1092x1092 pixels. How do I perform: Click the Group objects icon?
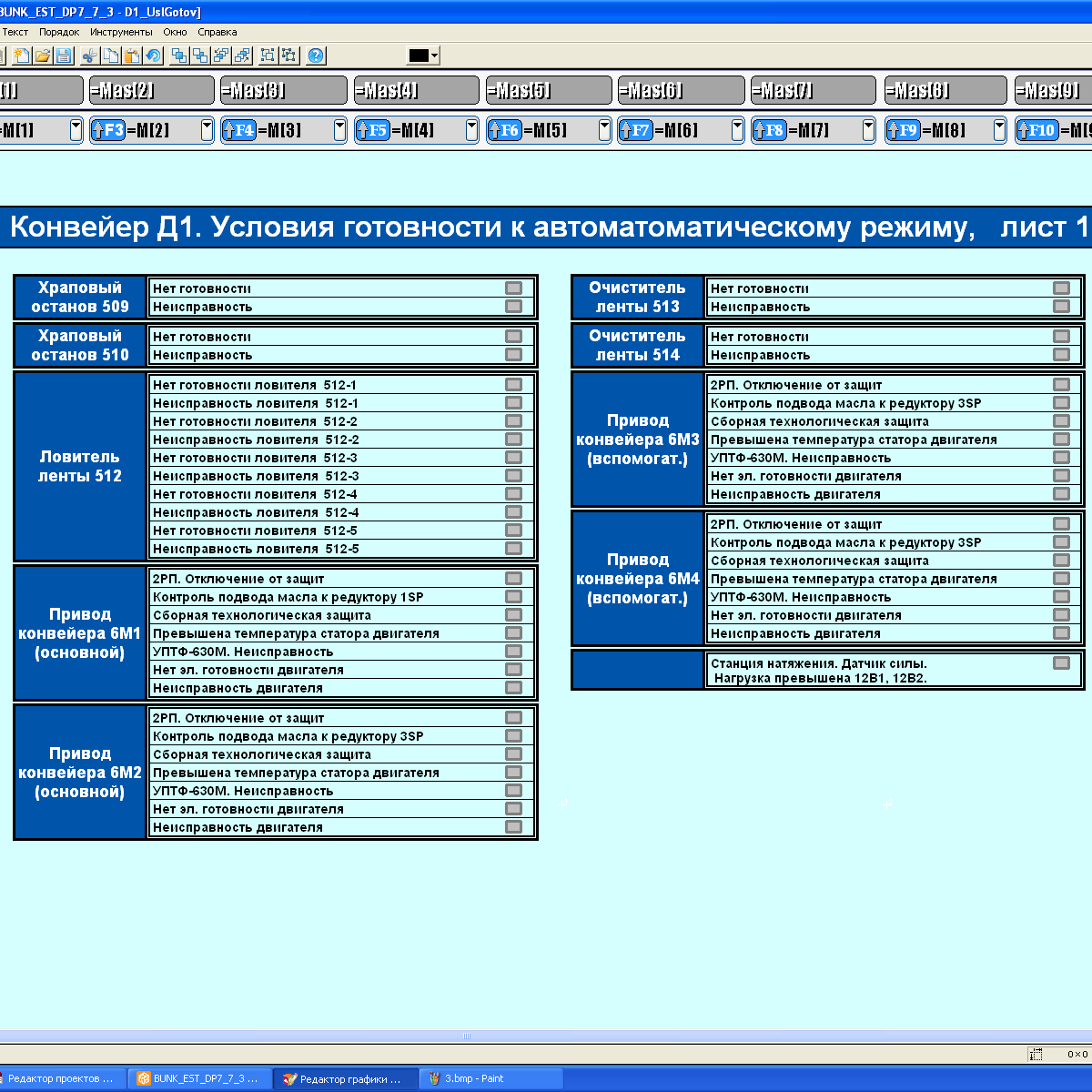268,56
